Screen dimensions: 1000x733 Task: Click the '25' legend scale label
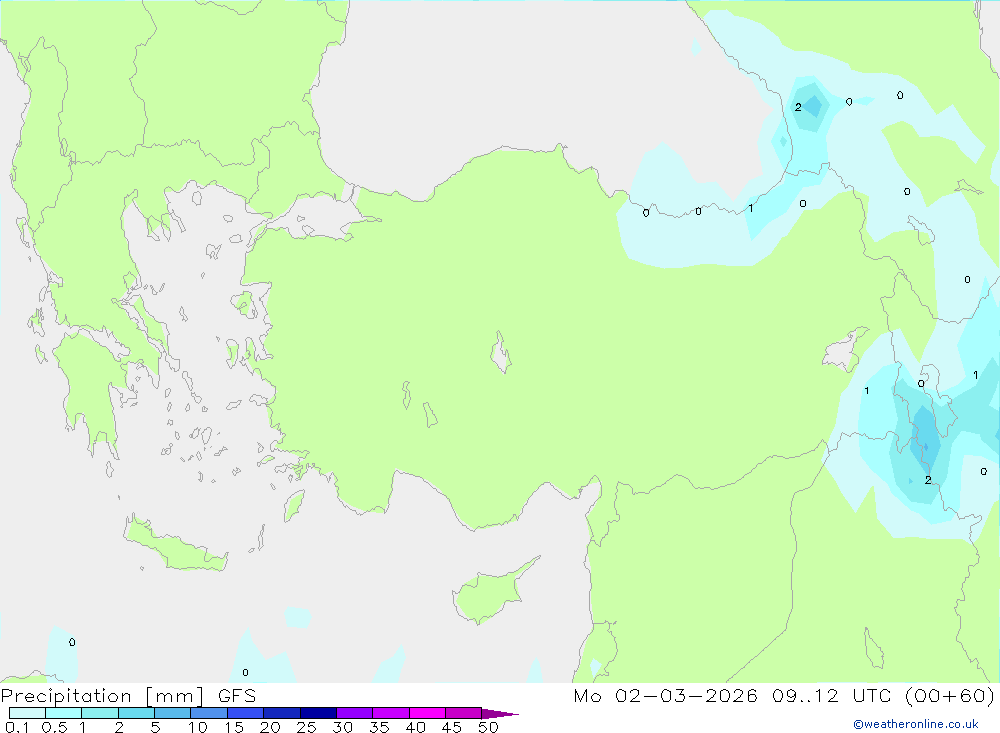point(307,727)
